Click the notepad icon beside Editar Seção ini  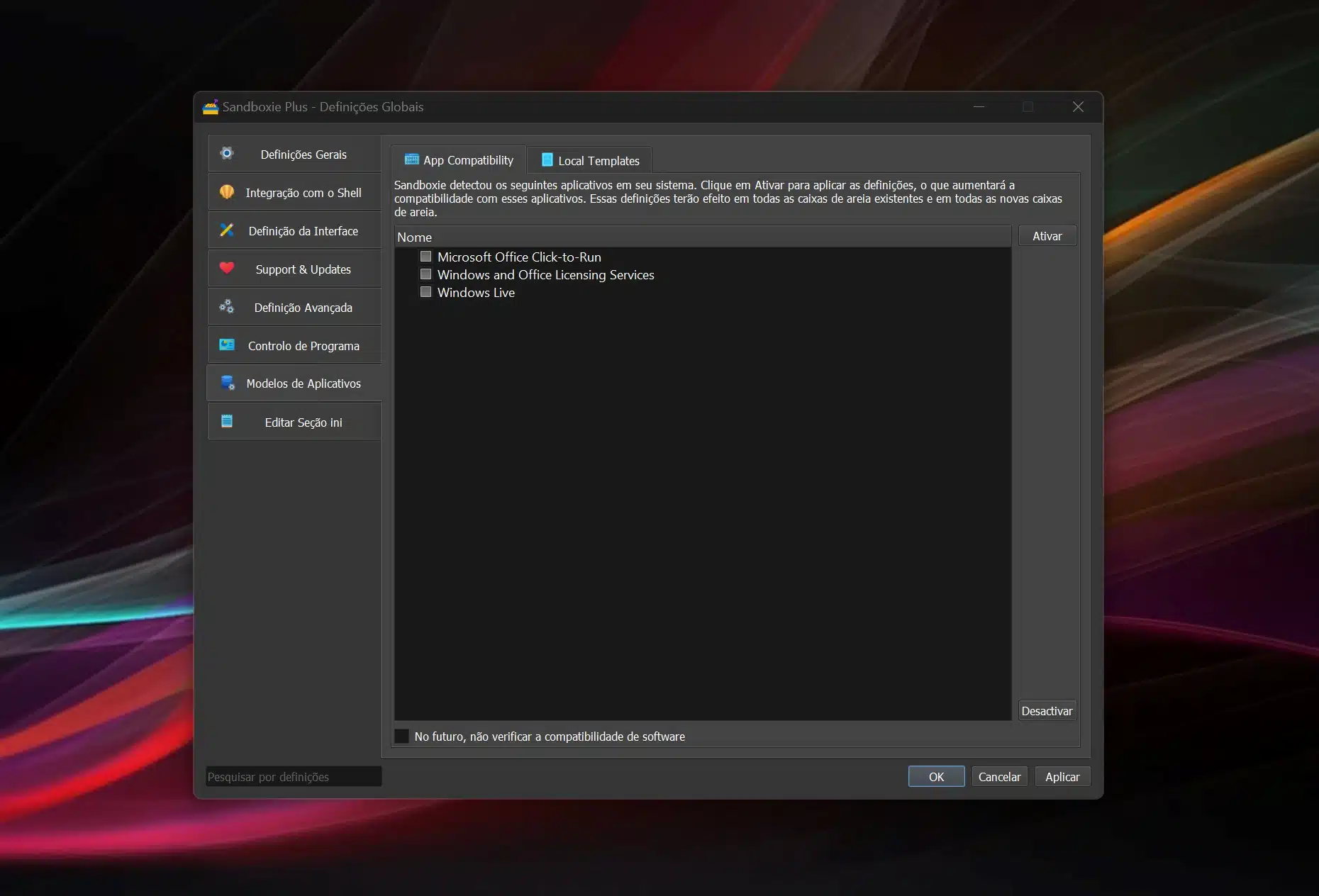[227, 421]
